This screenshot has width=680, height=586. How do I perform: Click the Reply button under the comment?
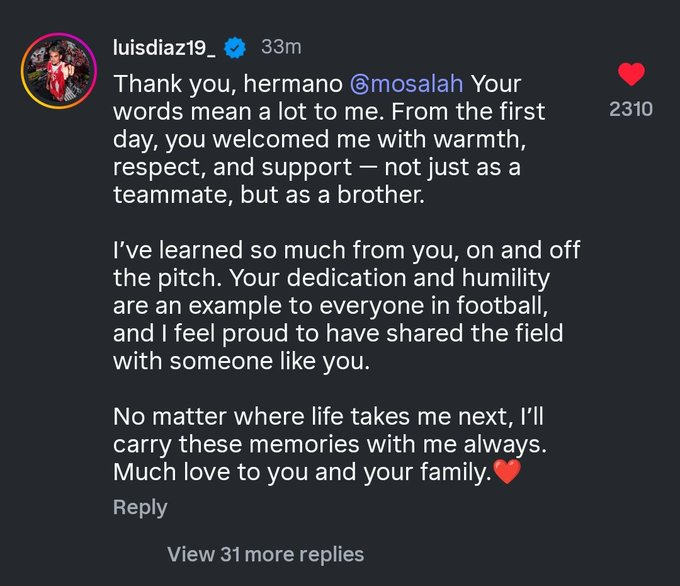[x=140, y=507]
